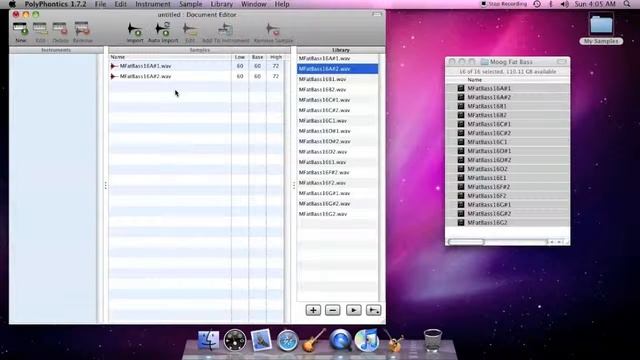Click the import-to-samples arrow button under Library
Viewport: 640px width, 360px height.
tap(373, 310)
